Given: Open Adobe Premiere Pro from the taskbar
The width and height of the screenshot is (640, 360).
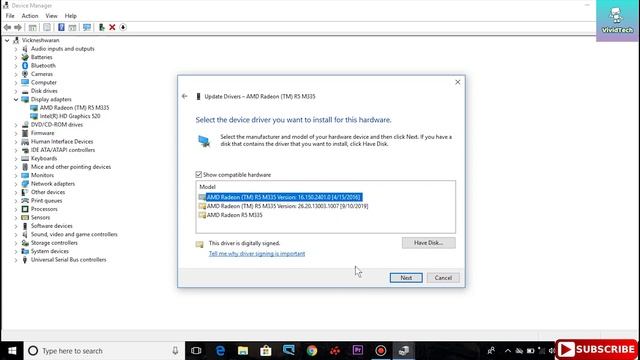Looking at the screenshot, I should pyautogui.click(x=358, y=351).
